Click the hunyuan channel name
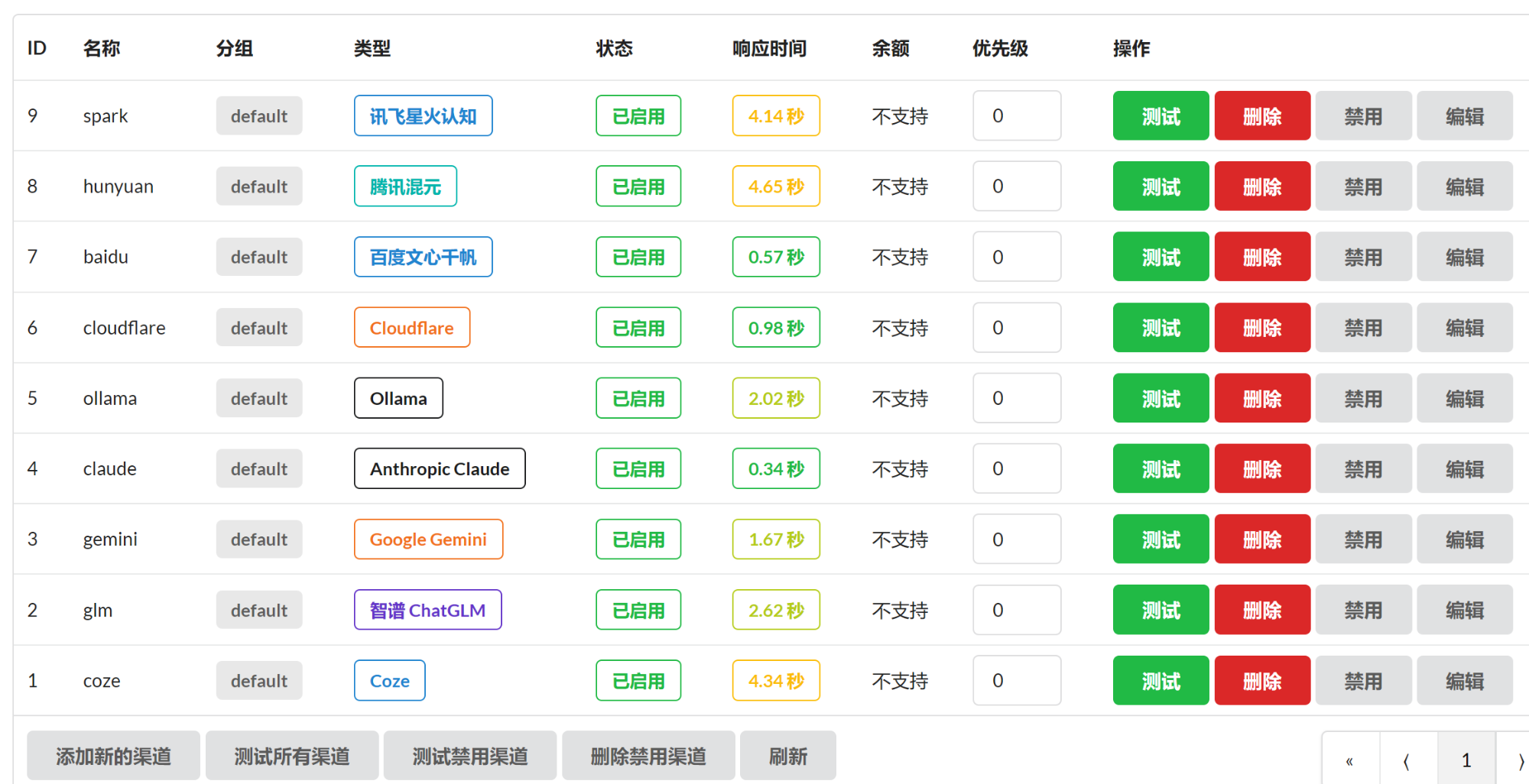Screen dimensions: 1529x784 click(118, 186)
